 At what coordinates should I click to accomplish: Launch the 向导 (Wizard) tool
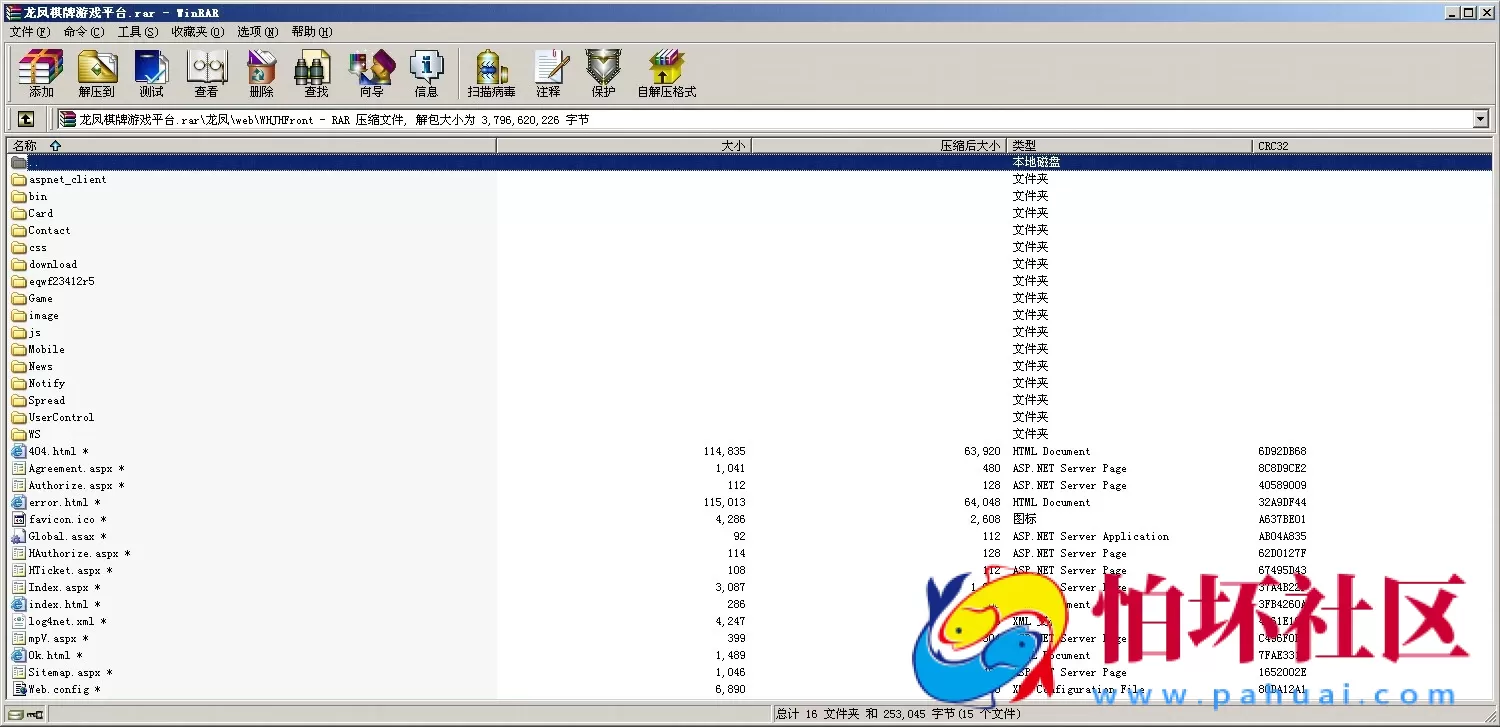pyautogui.click(x=371, y=74)
